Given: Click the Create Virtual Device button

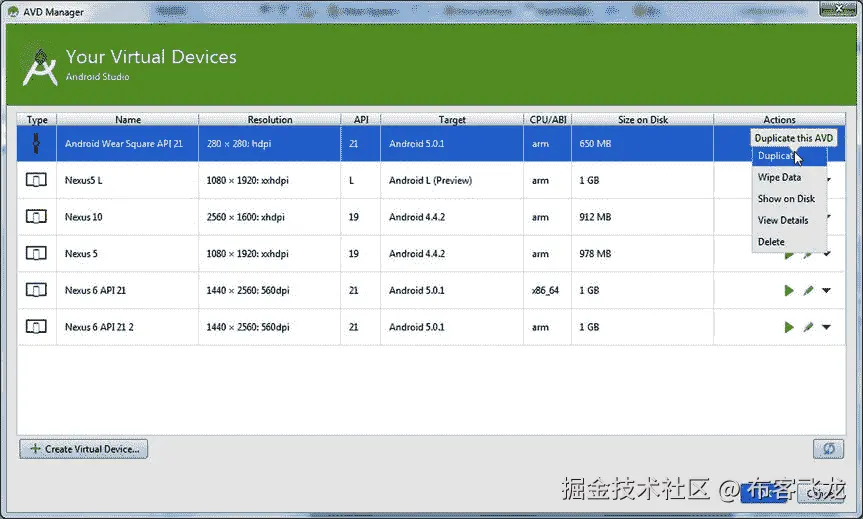Looking at the screenshot, I should [84, 449].
